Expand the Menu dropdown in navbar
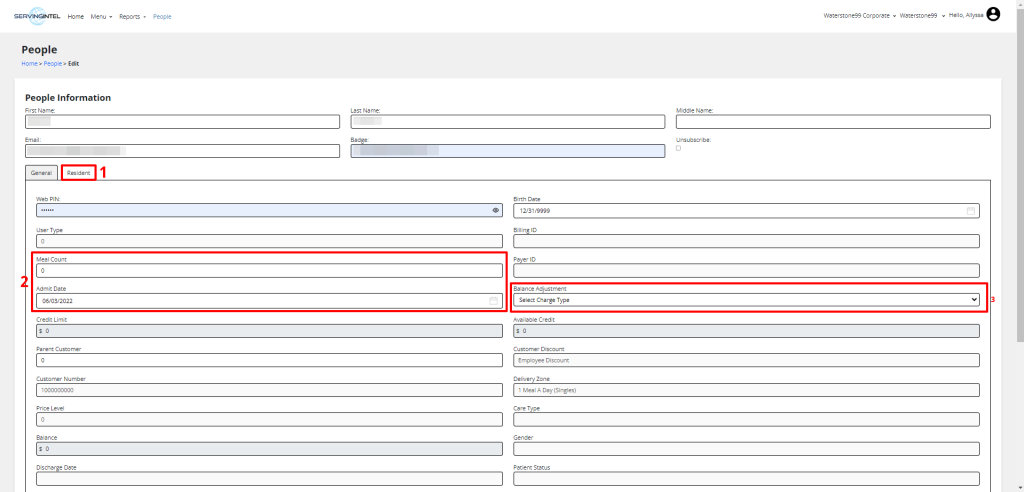 (101, 17)
